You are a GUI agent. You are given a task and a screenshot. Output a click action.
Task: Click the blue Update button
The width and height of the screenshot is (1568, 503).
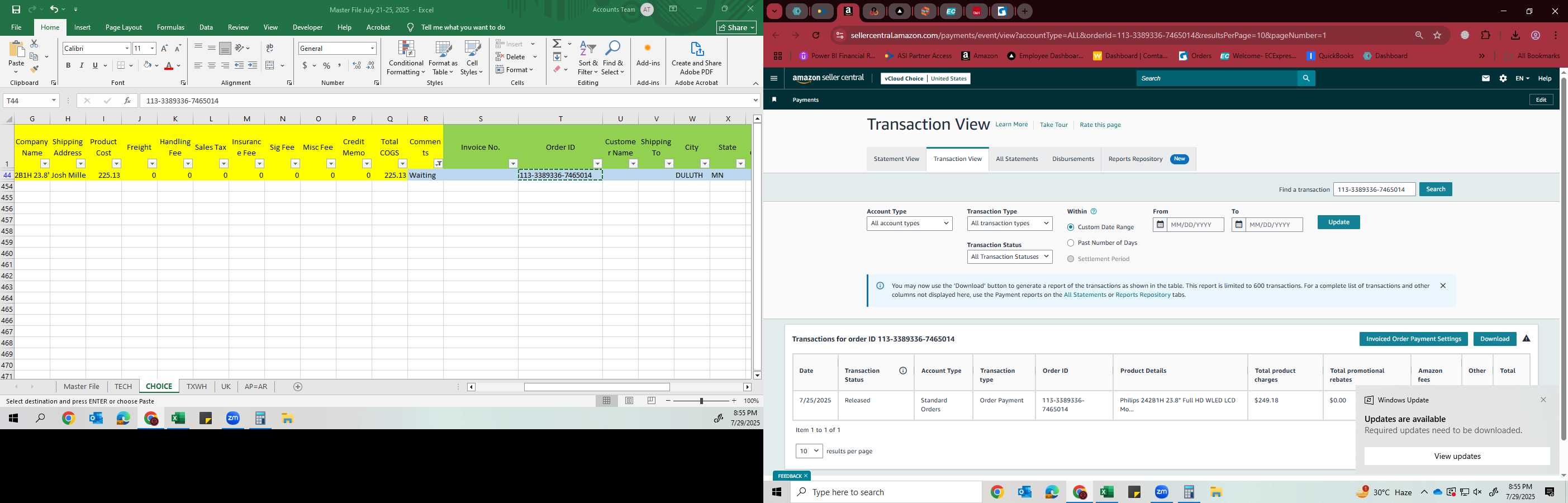[1338, 222]
